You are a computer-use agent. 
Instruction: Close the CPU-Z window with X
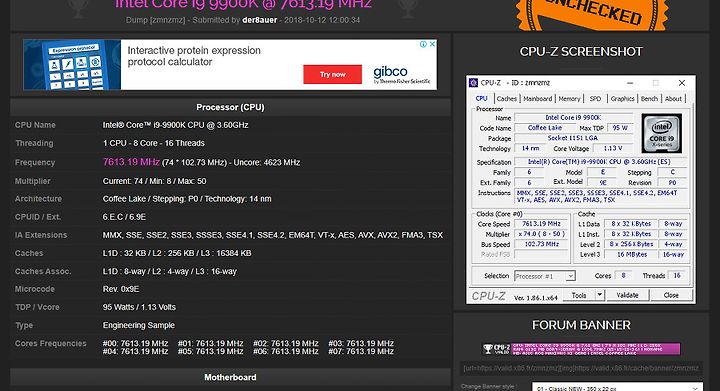point(682,83)
